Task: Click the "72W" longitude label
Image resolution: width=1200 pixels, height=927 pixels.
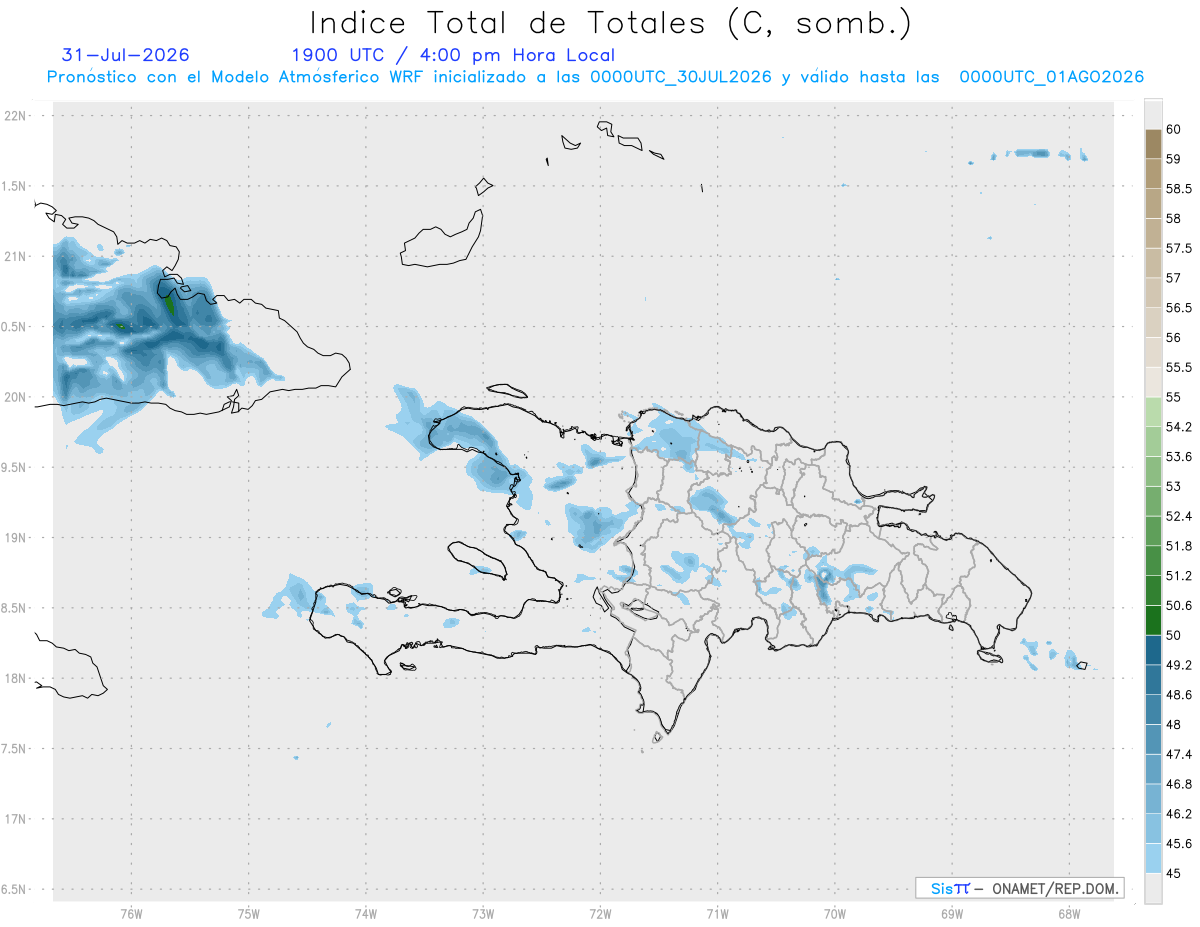Action: (x=600, y=913)
